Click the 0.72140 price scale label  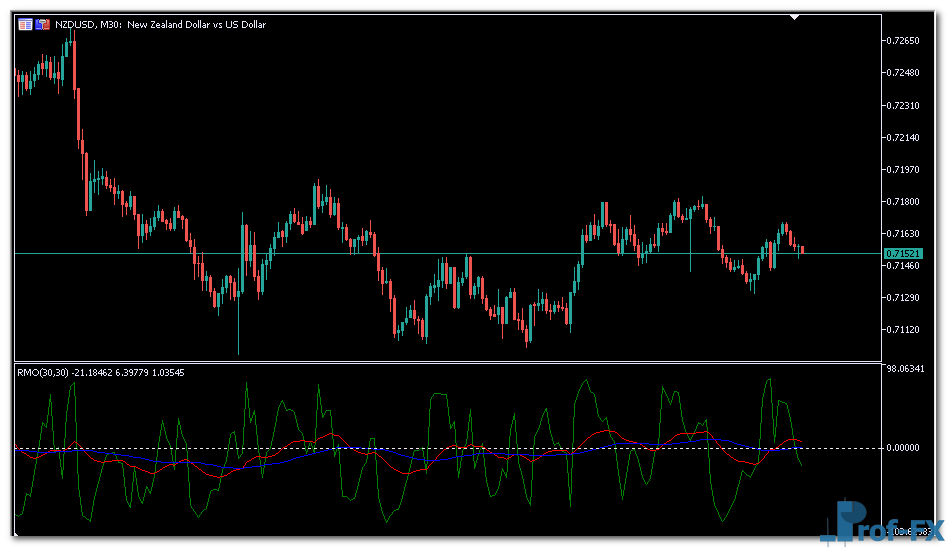905,137
